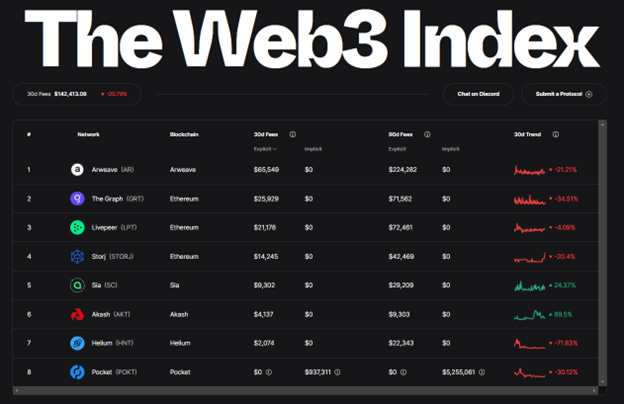The height and width of the screenshot is (404, 624).
Task: Click the plus icon in Submit a Protocol
Action: pos(589,94)
